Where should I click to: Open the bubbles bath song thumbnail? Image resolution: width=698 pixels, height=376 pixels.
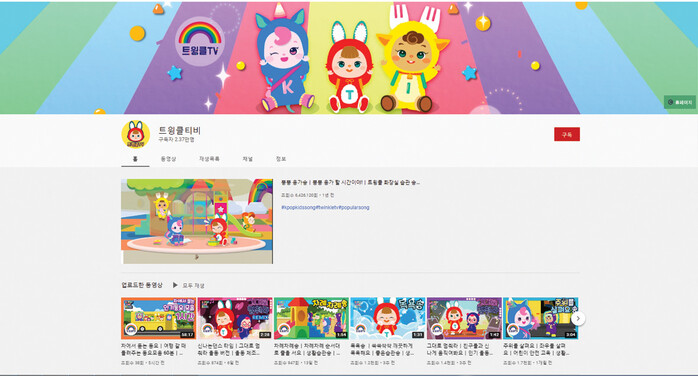coord(388,318)
